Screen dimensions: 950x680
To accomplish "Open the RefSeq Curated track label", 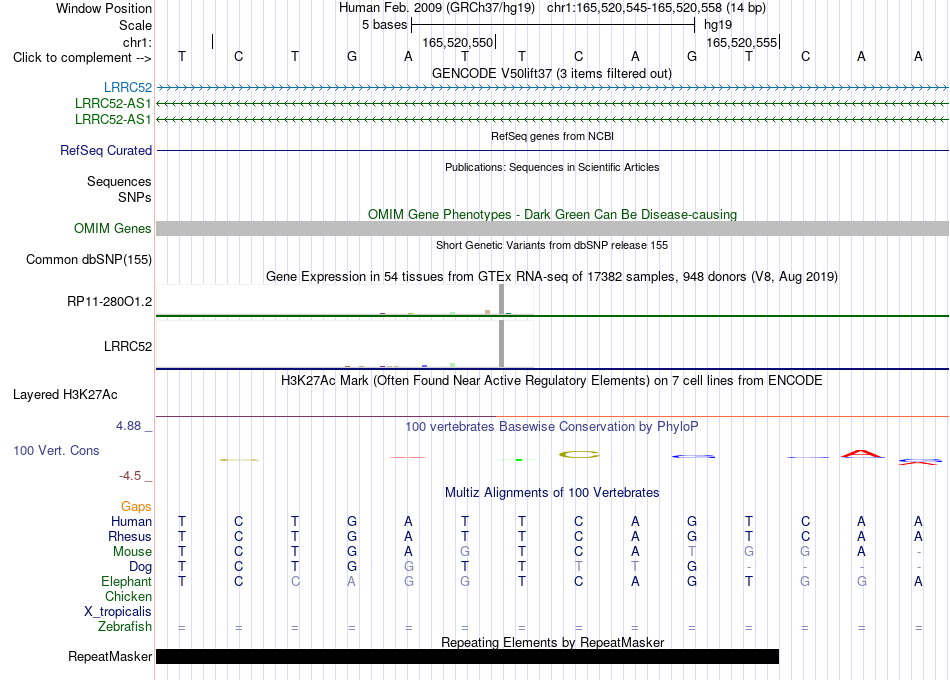I will [x=106, y=150].
